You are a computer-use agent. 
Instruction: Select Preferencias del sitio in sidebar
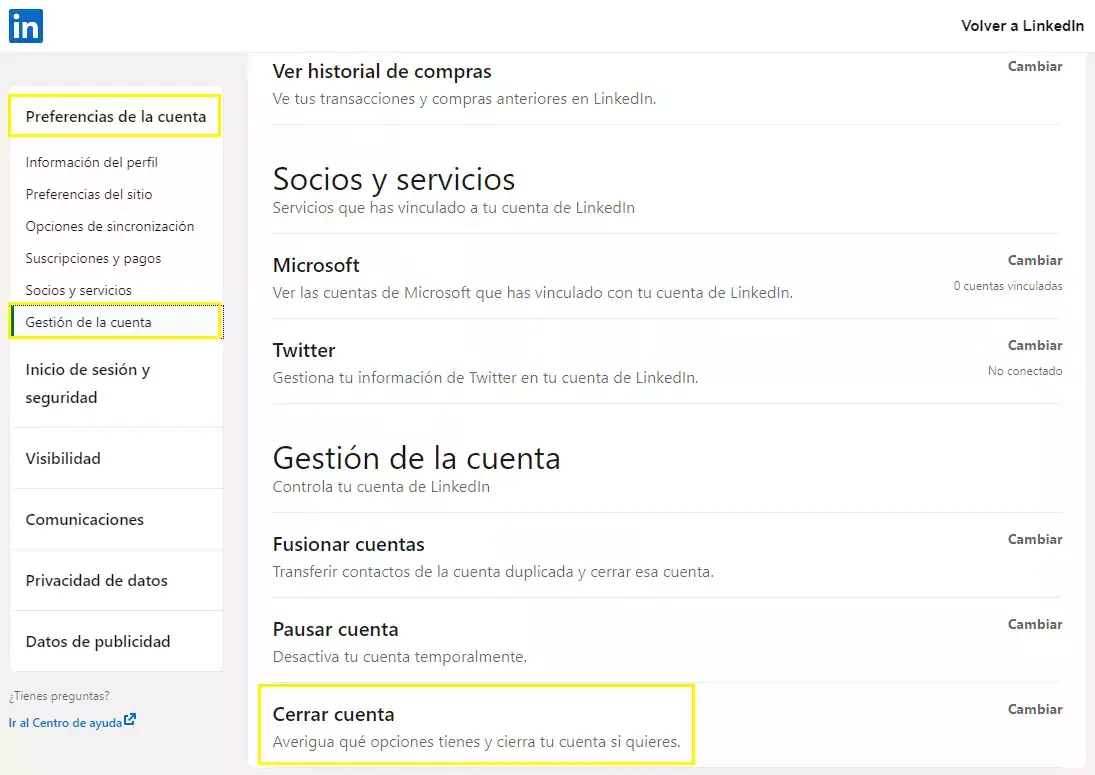click(x=89, y=194)
